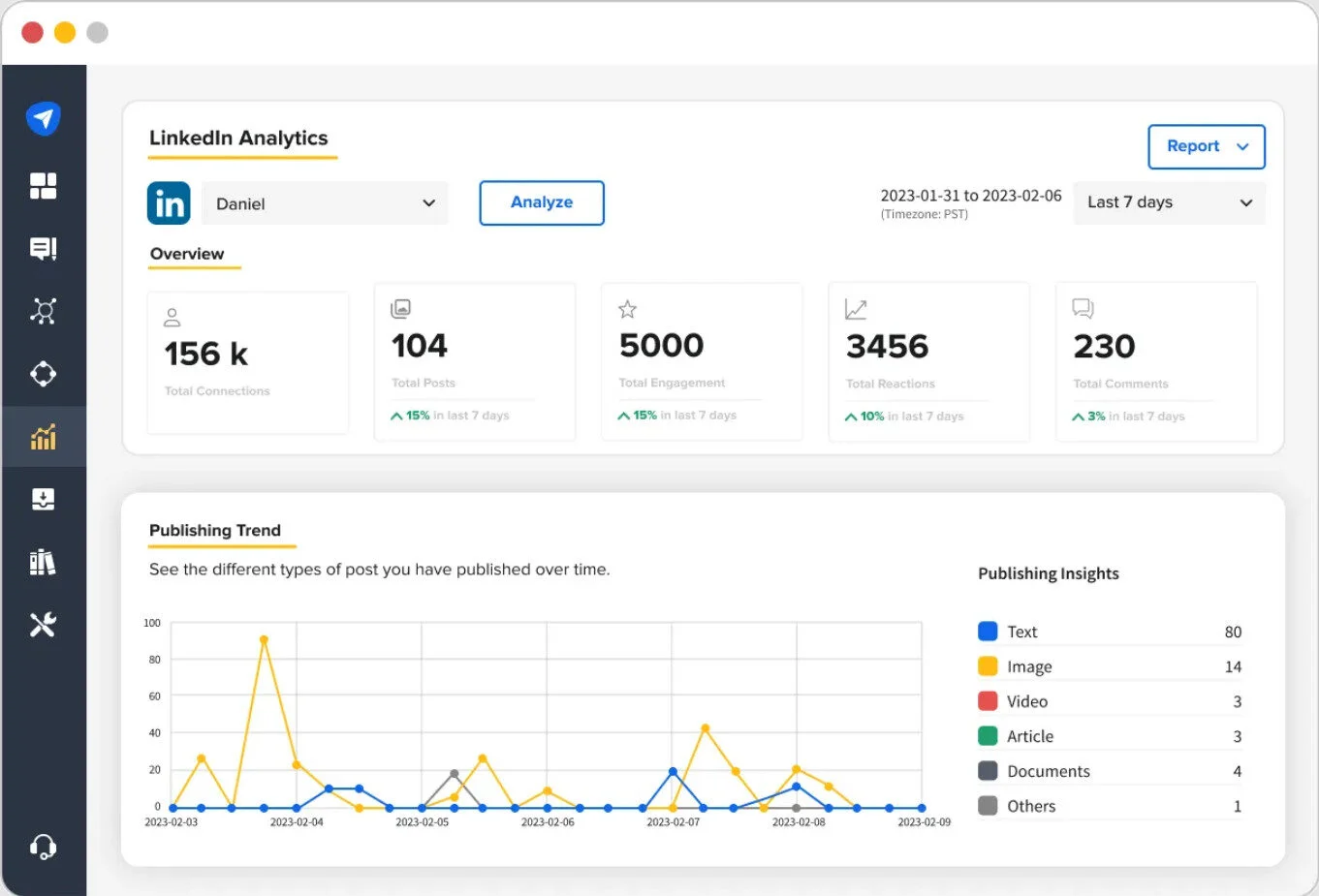Expand the Report dropdown button
Screen dimensions: 1319x896
(1207, 146)
